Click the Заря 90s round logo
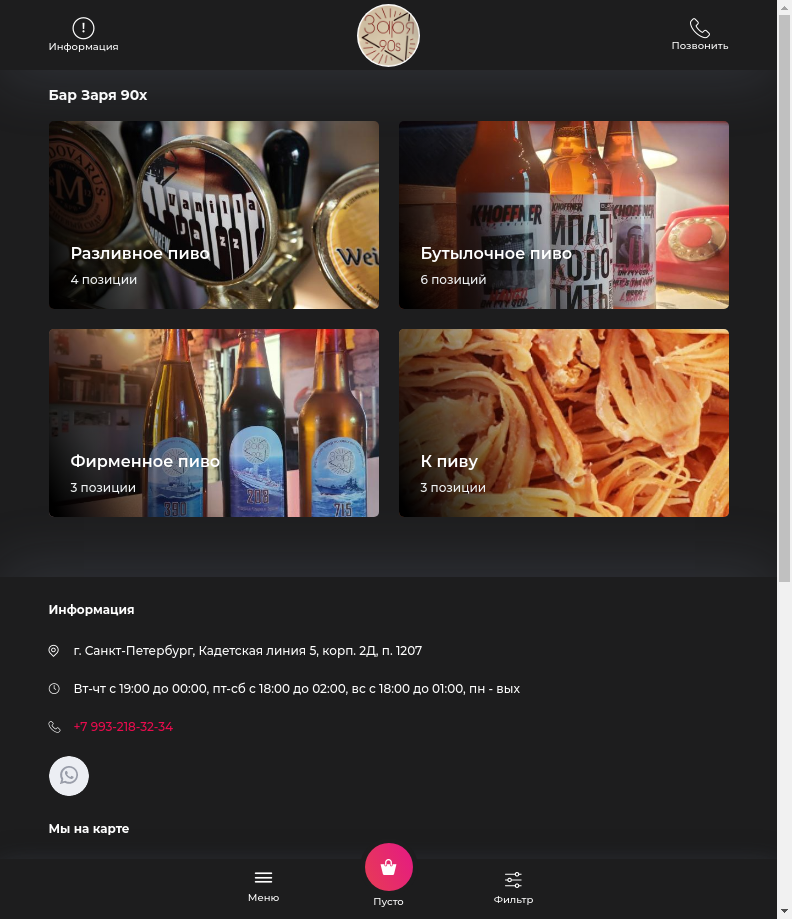This screenshot has width=792, height=919. 388,35
